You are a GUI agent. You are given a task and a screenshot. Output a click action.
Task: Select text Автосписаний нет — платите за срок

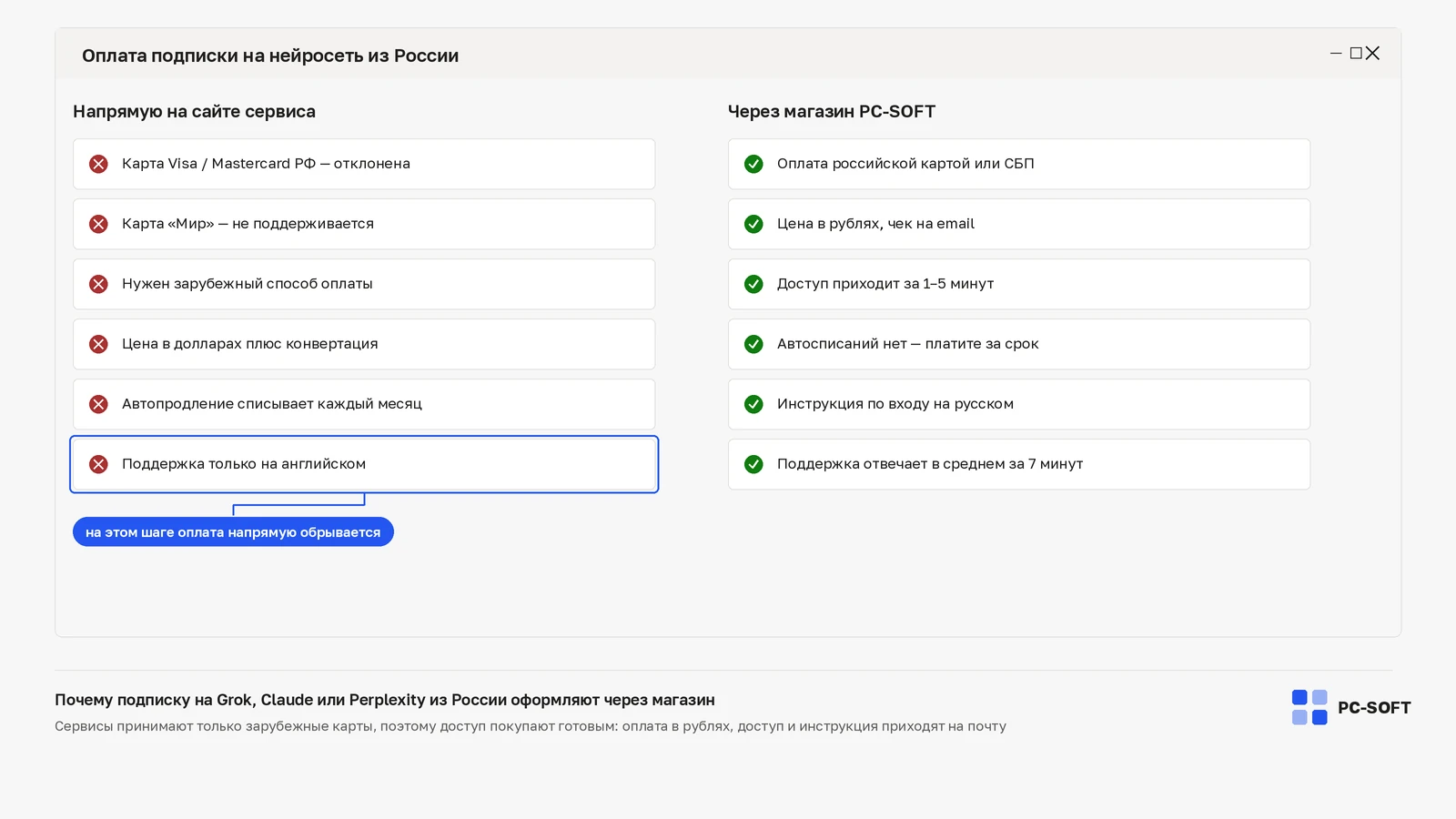[907, 344]
